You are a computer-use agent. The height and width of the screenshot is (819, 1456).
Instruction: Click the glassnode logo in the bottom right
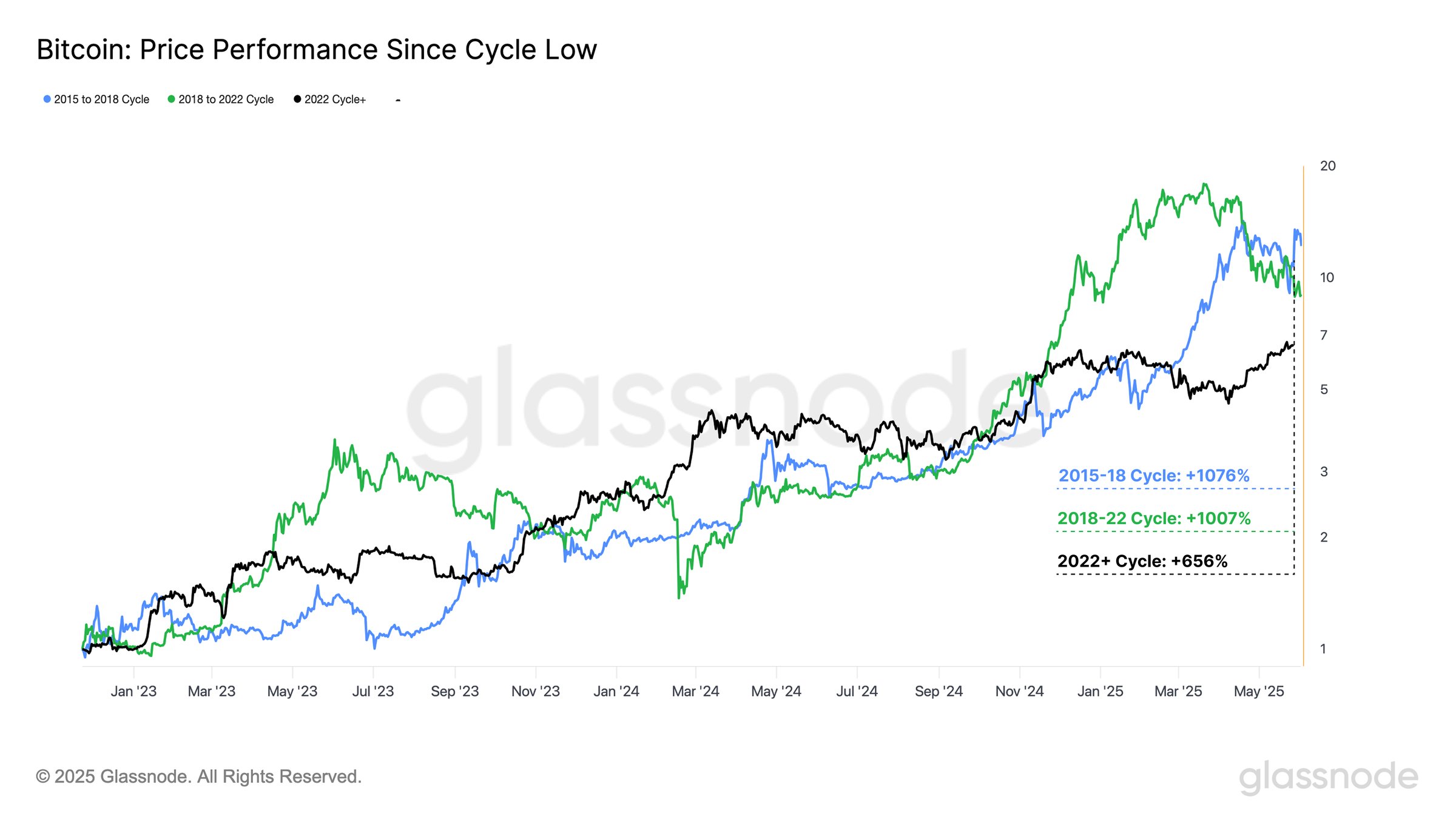click(1328, 777)
